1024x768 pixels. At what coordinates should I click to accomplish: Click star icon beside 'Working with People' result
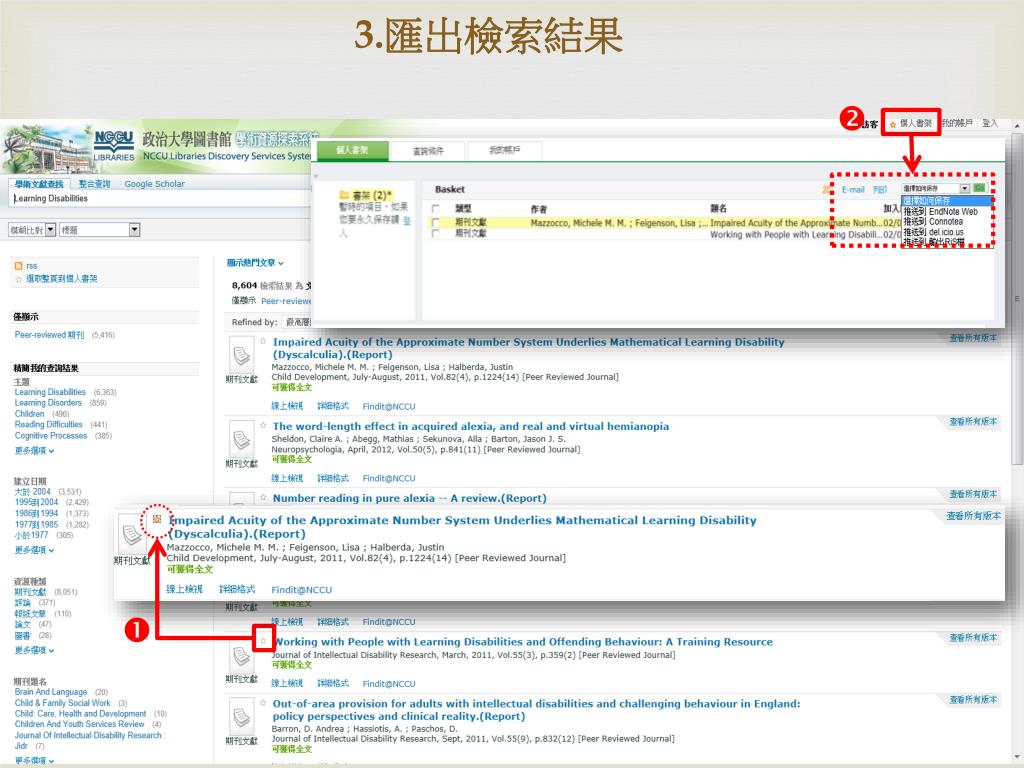263,639
